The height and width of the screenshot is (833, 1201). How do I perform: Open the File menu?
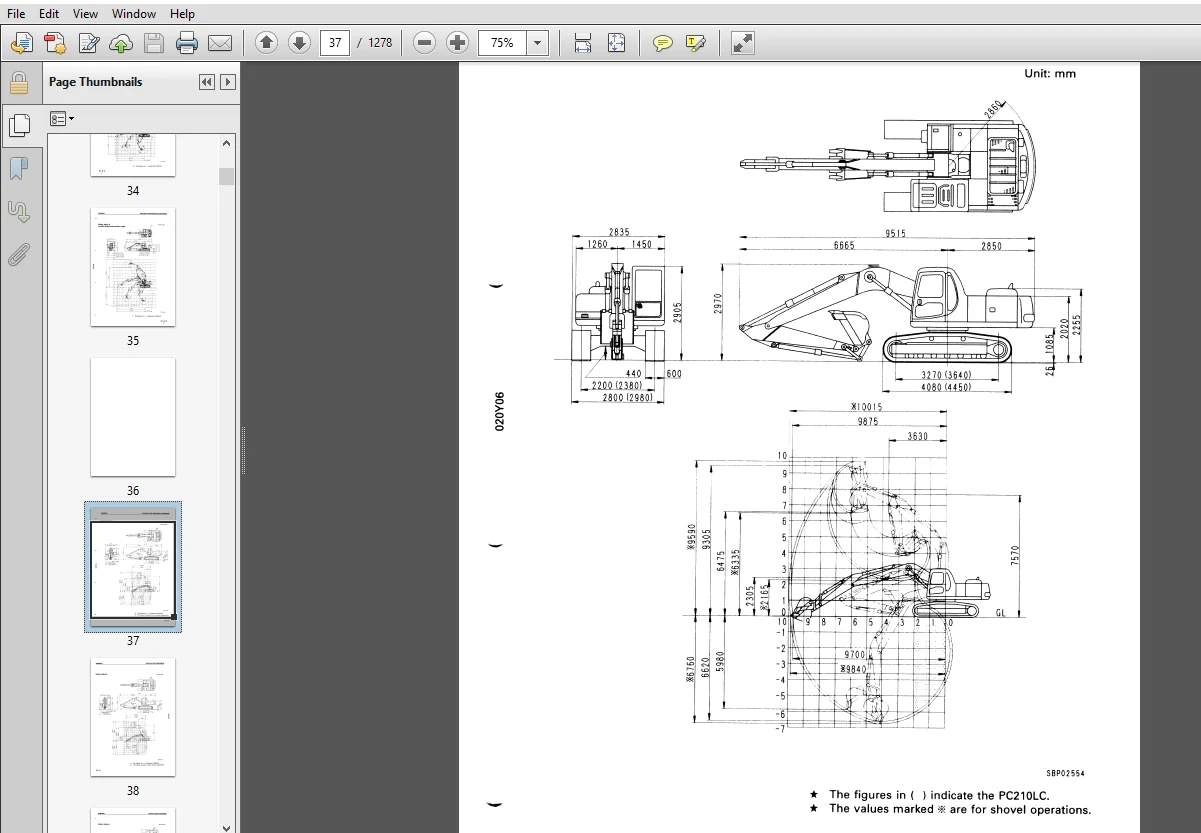coord(16,14)
